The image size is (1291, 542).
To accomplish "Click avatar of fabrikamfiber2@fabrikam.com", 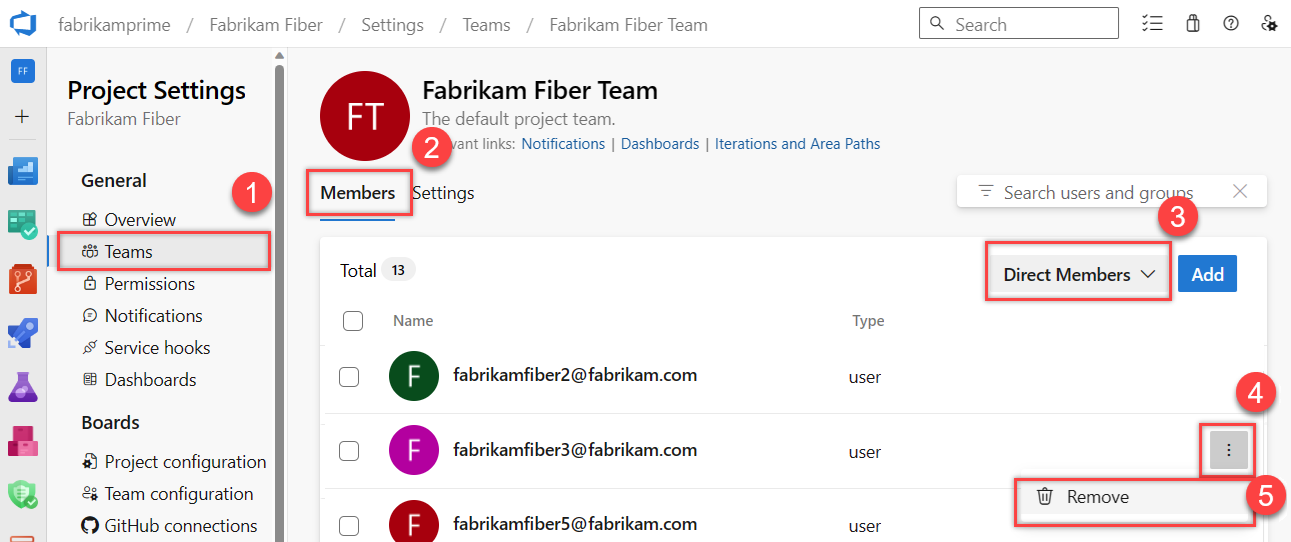I will [x=413, y=377].
